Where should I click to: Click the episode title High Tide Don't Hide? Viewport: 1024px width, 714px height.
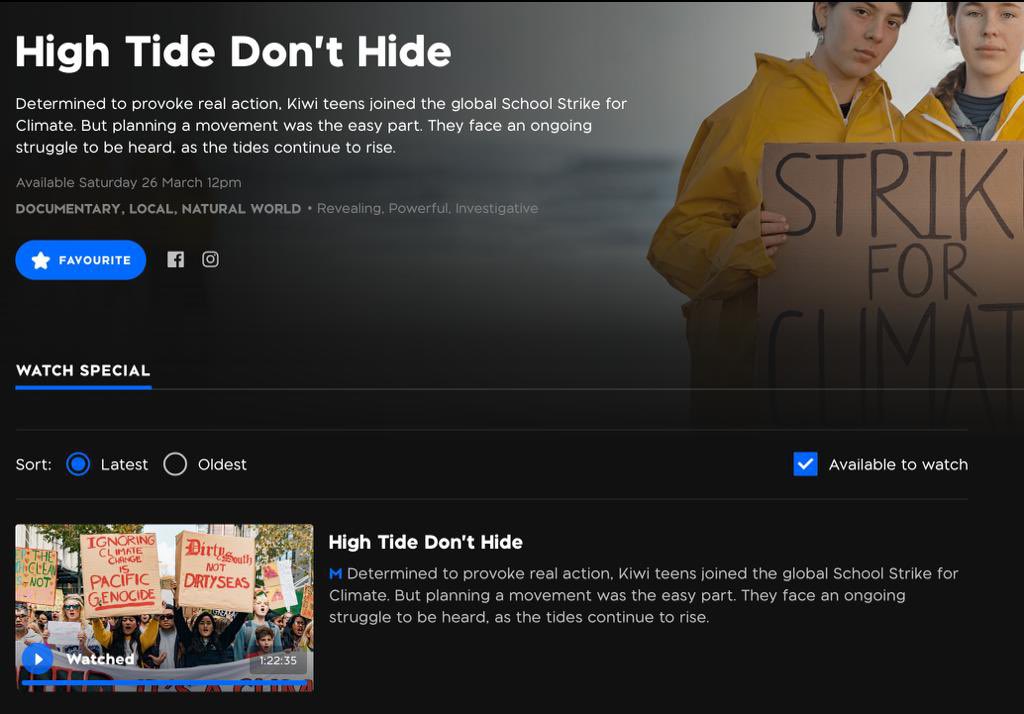point(426,542)
